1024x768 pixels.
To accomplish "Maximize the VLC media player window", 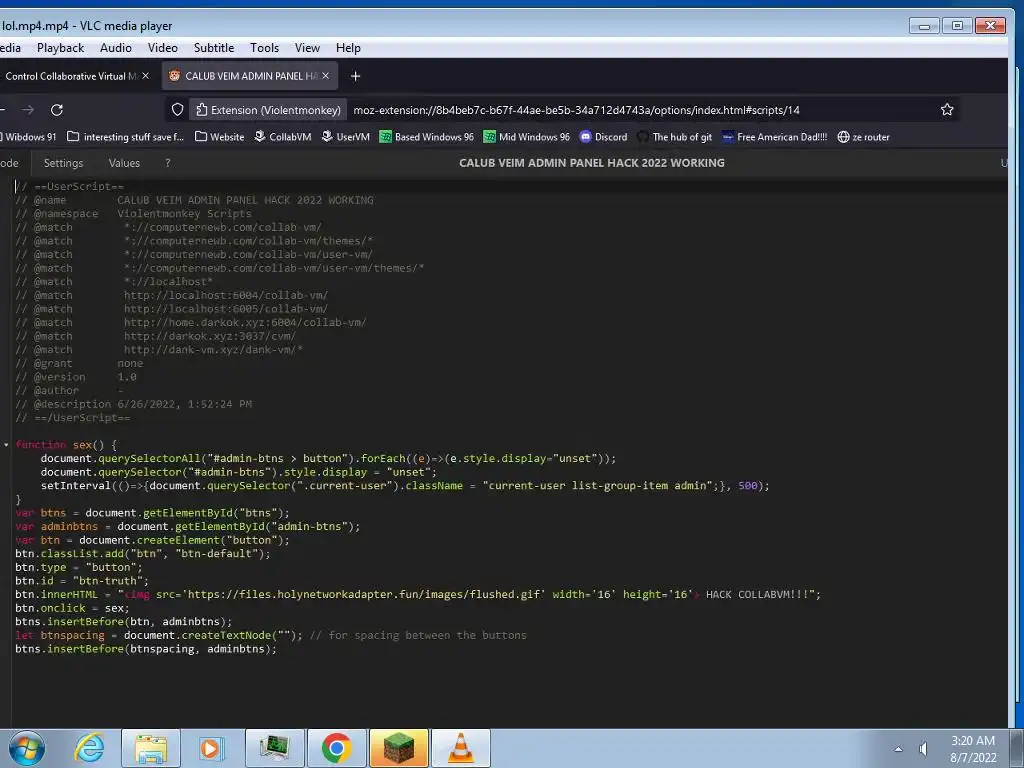I will point(957,25).
